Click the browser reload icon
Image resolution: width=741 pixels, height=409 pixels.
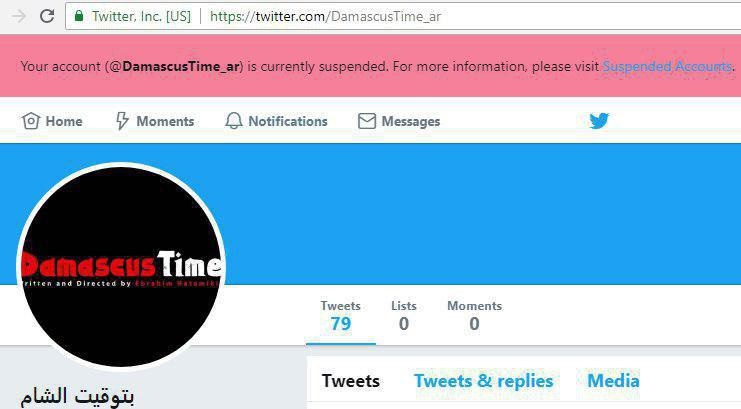(x=47, y=16)
